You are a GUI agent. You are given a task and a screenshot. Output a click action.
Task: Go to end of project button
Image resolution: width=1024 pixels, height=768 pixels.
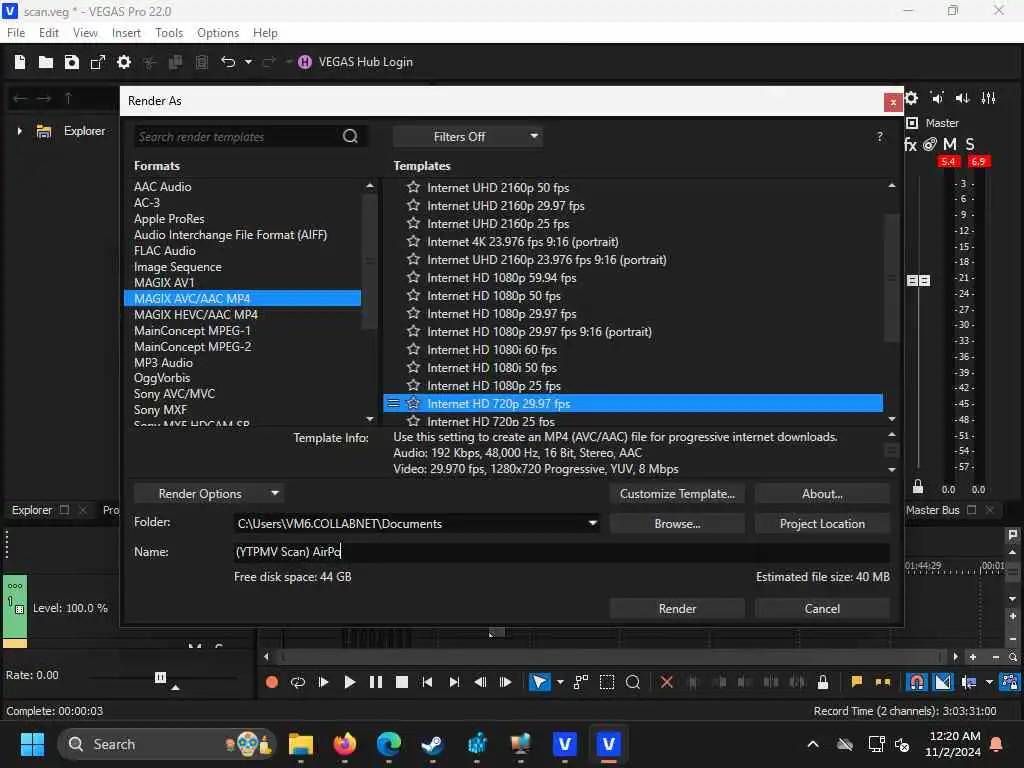click(x=454, y=682)
